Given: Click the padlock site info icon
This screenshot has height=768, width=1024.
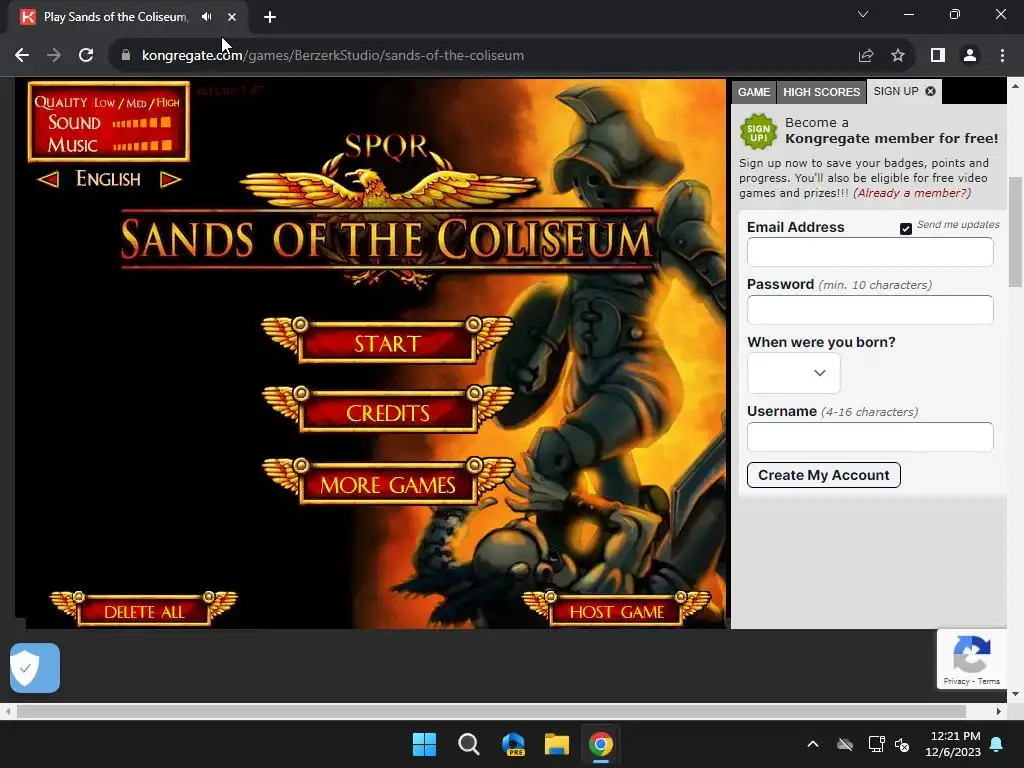Looking at the screenshot, I should click(126, 55).
